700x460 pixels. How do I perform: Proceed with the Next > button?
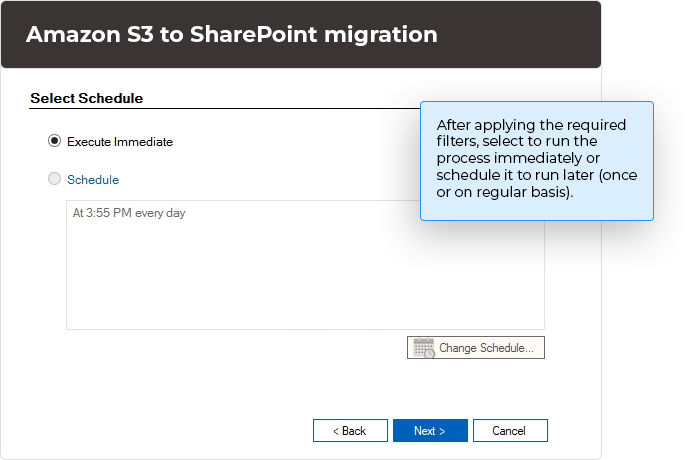point(430,431)
